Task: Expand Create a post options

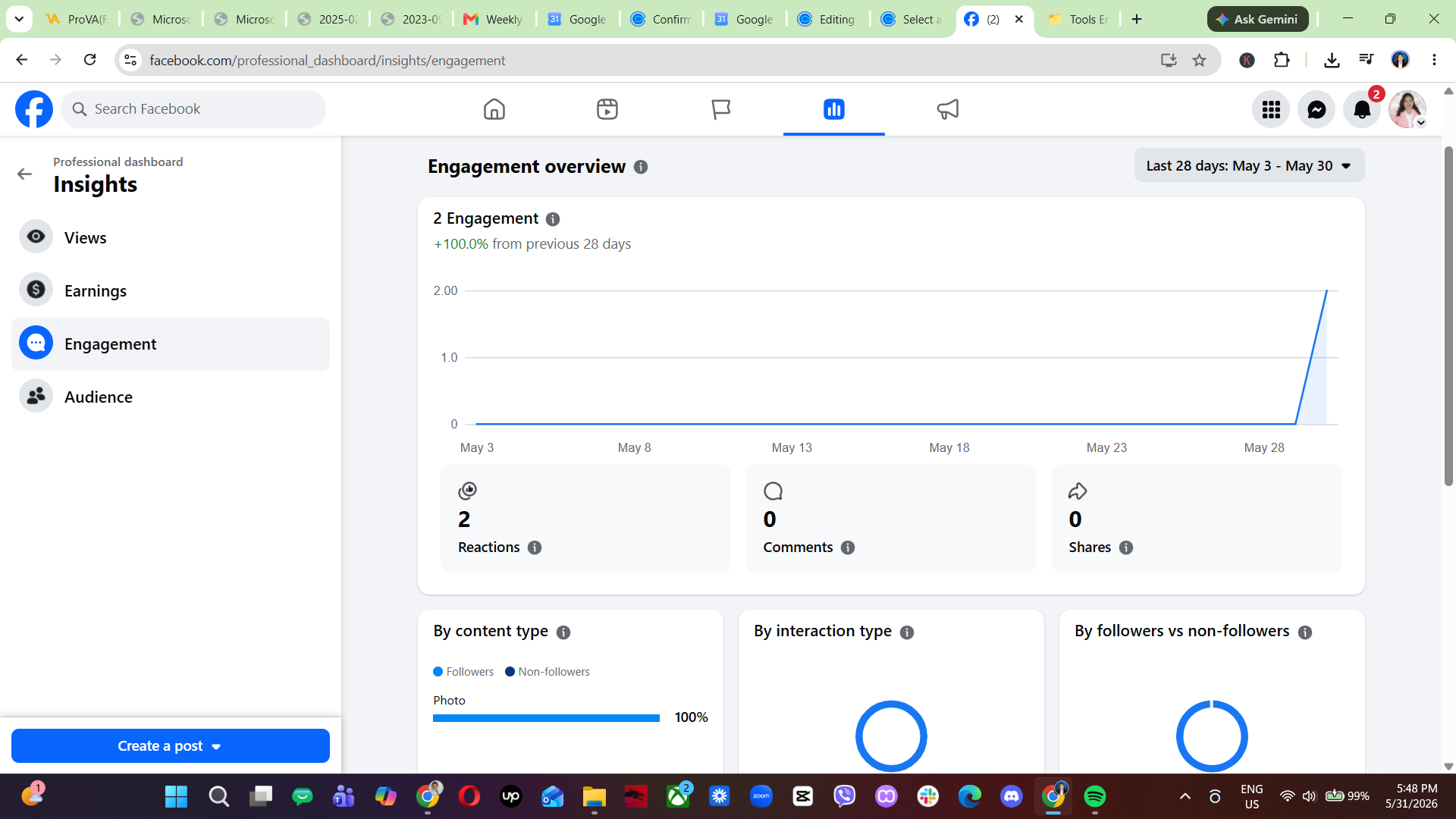Action: [171, 746]
